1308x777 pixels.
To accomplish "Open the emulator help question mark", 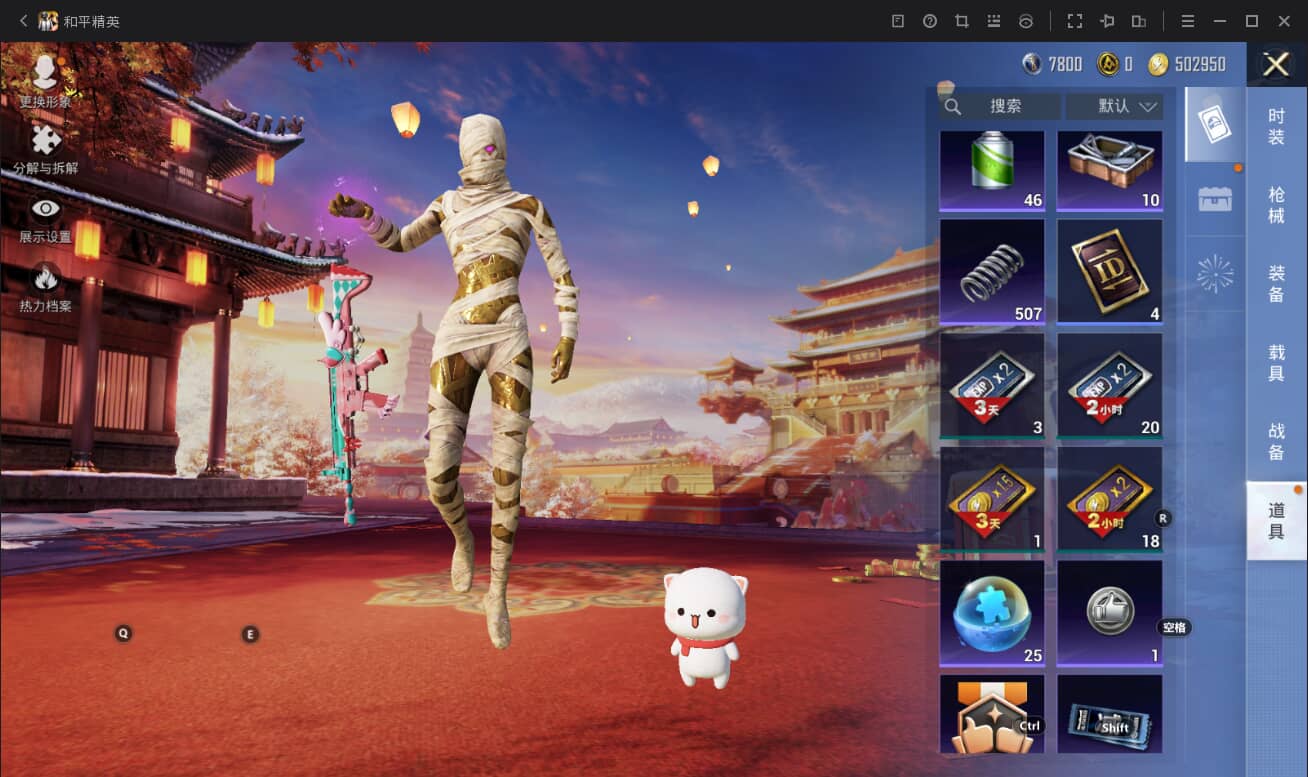I will pyautogui.click(x=930, y=21).
